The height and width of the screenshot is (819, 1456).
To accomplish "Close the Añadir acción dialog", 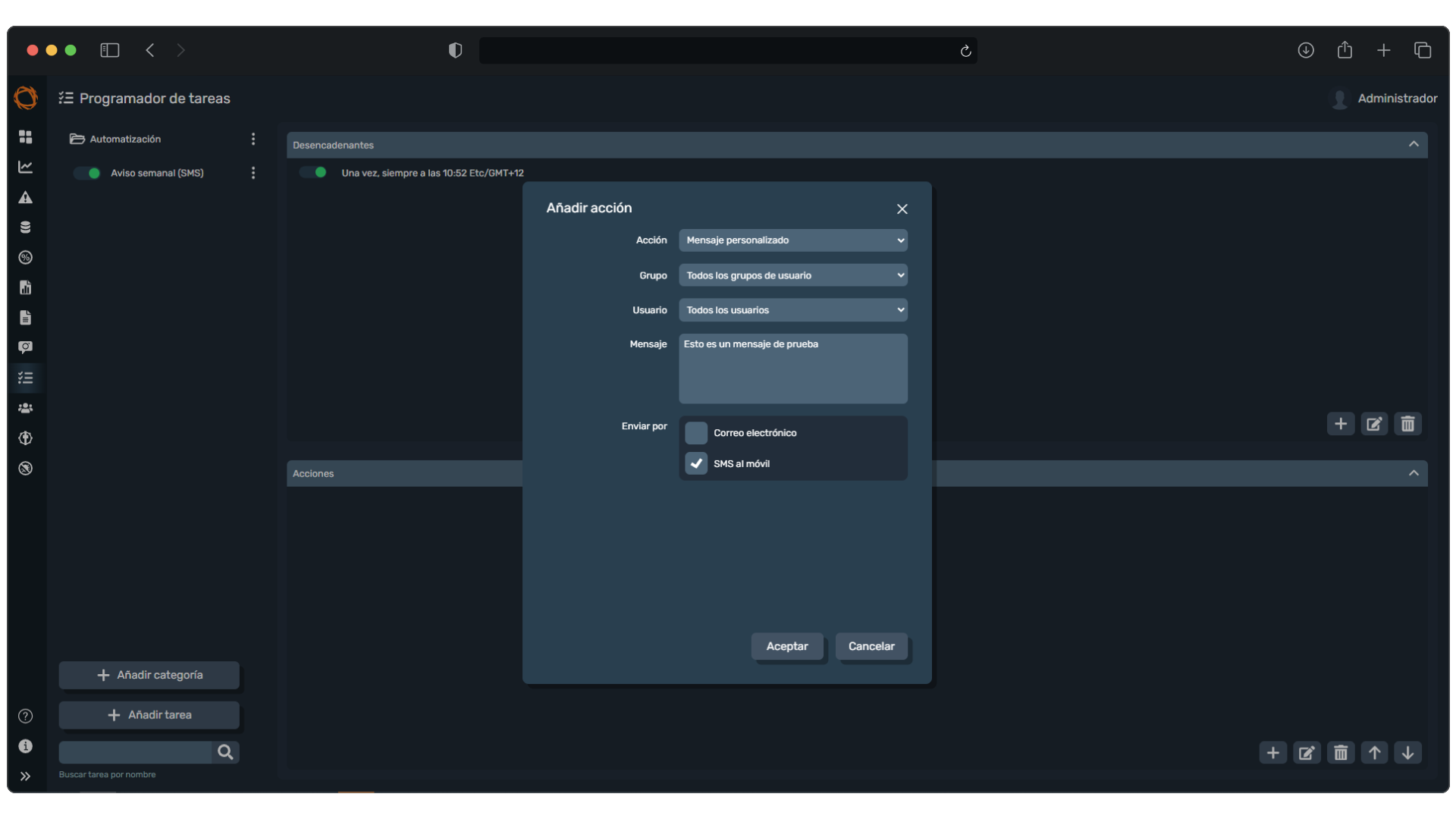I will coord(902,209).
